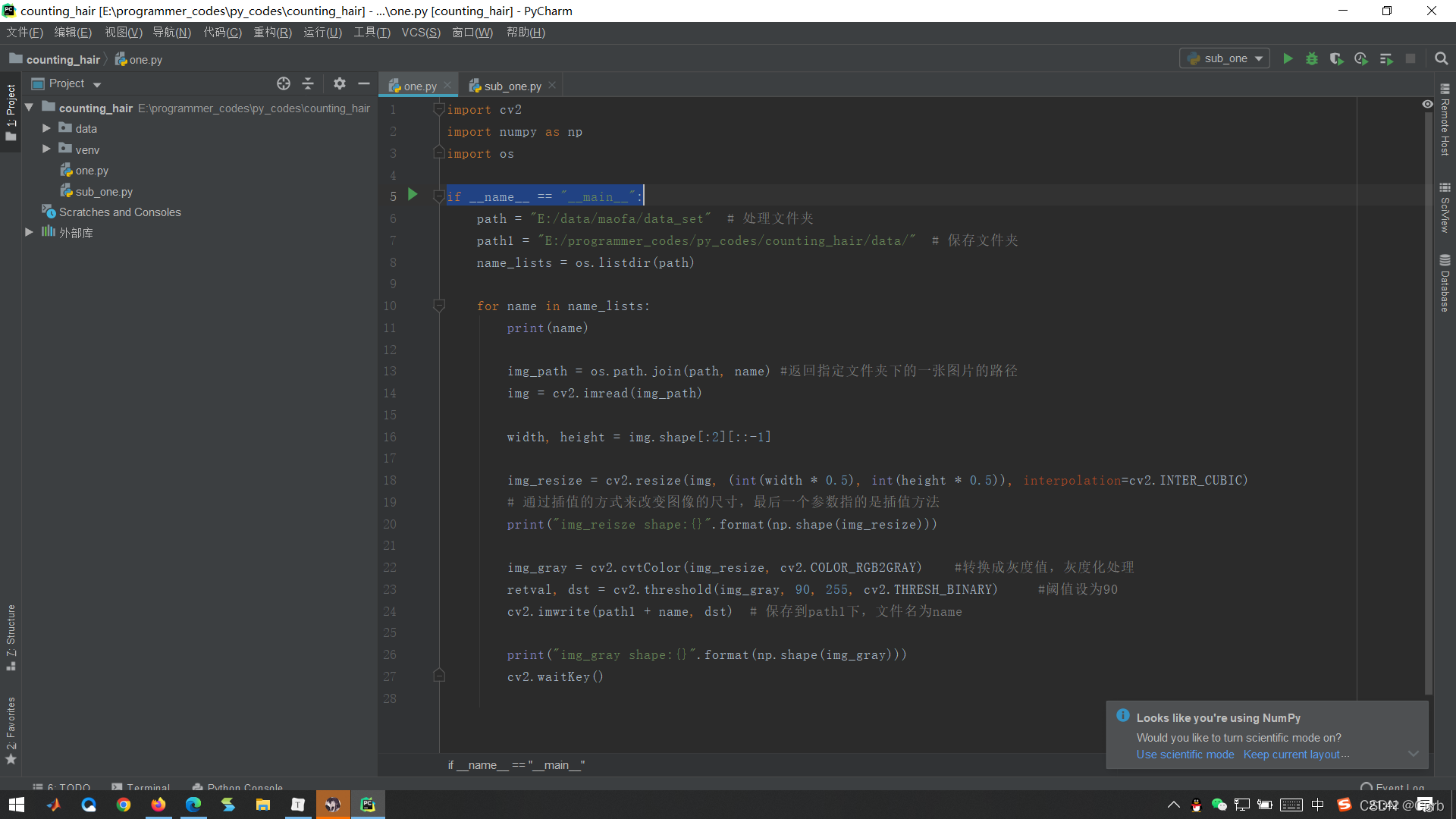Switch to the sub_one.py editor tab

click(512, 86)
